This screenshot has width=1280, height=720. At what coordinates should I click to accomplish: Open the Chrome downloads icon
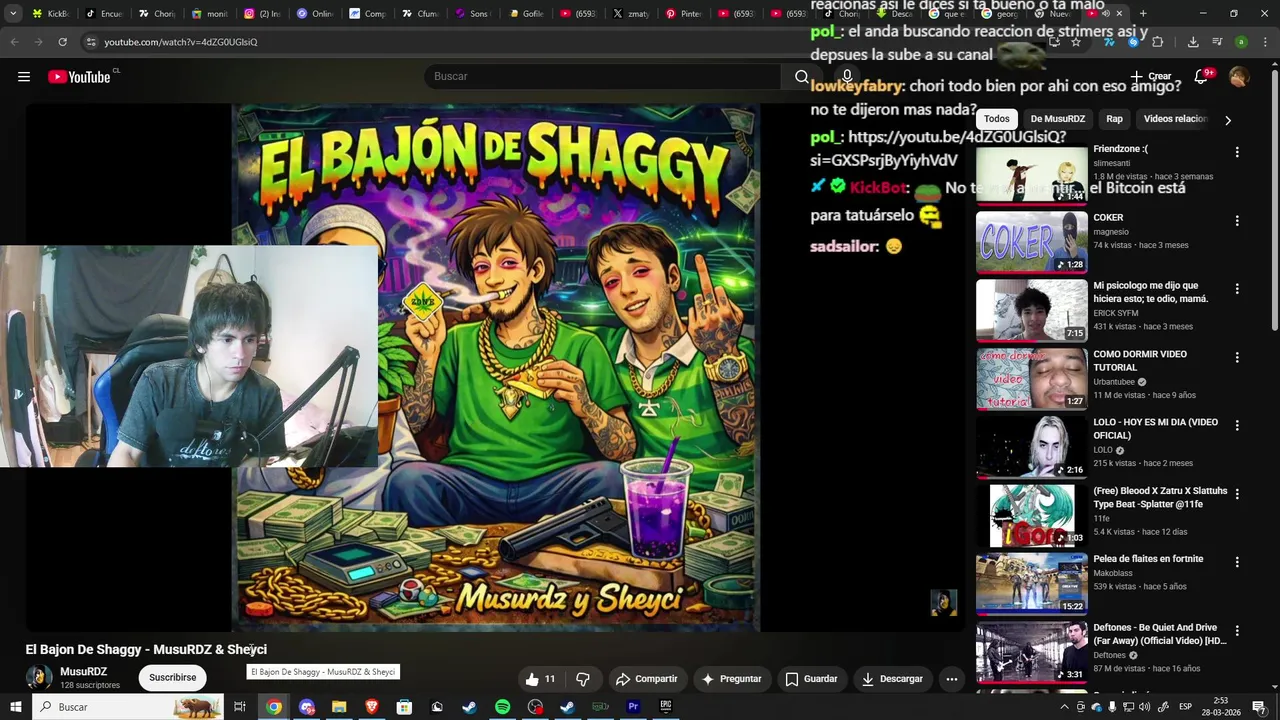pyautogui.click(x=1193, y=42)
